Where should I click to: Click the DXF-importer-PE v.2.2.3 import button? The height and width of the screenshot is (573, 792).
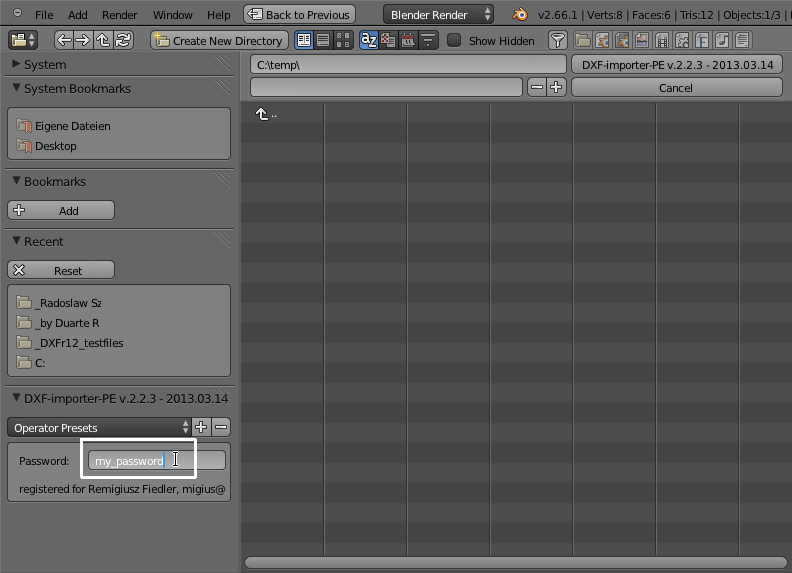[677, 64]
